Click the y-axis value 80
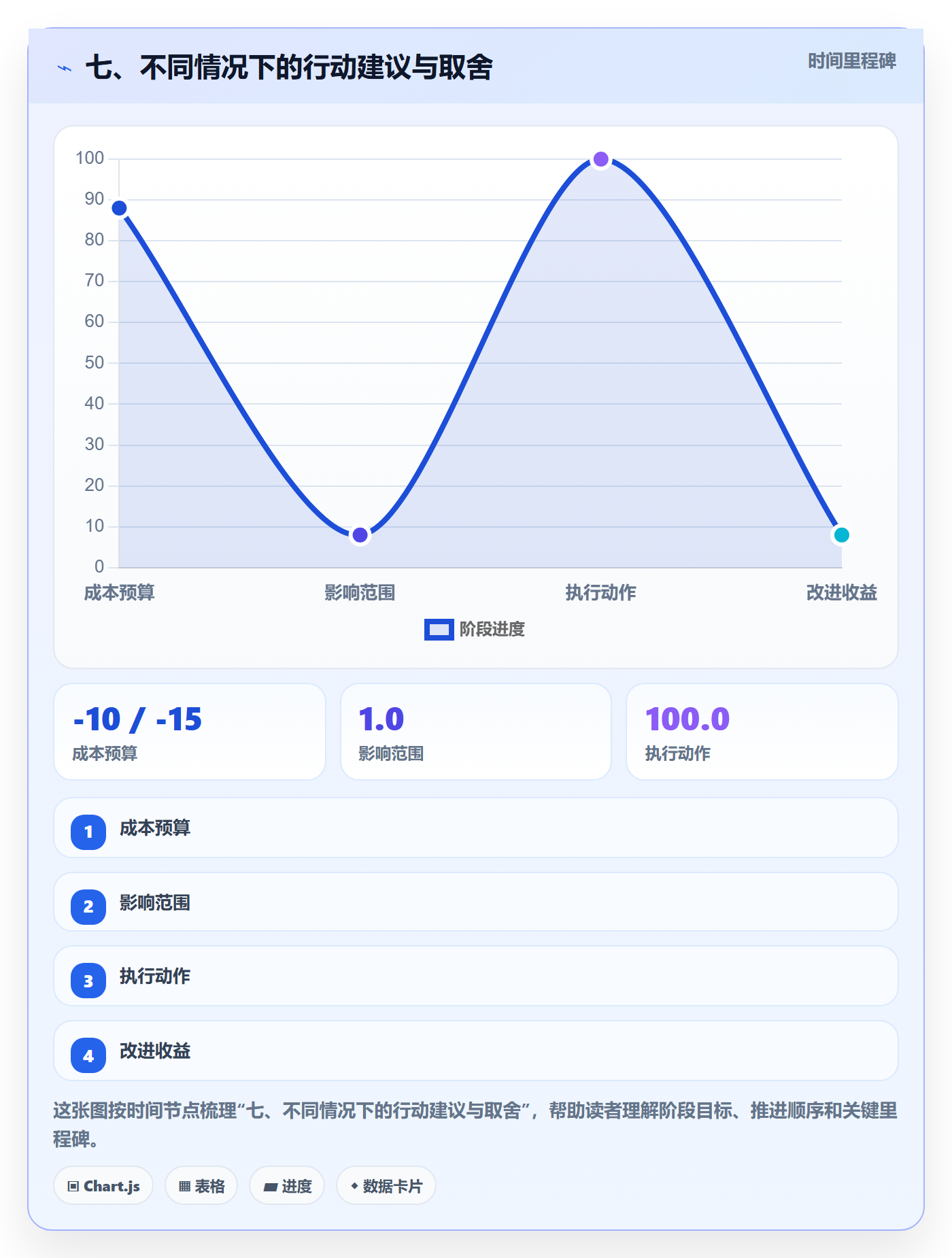The height and width of the screenshot is (1258, 952). click(x=95, y=240)
